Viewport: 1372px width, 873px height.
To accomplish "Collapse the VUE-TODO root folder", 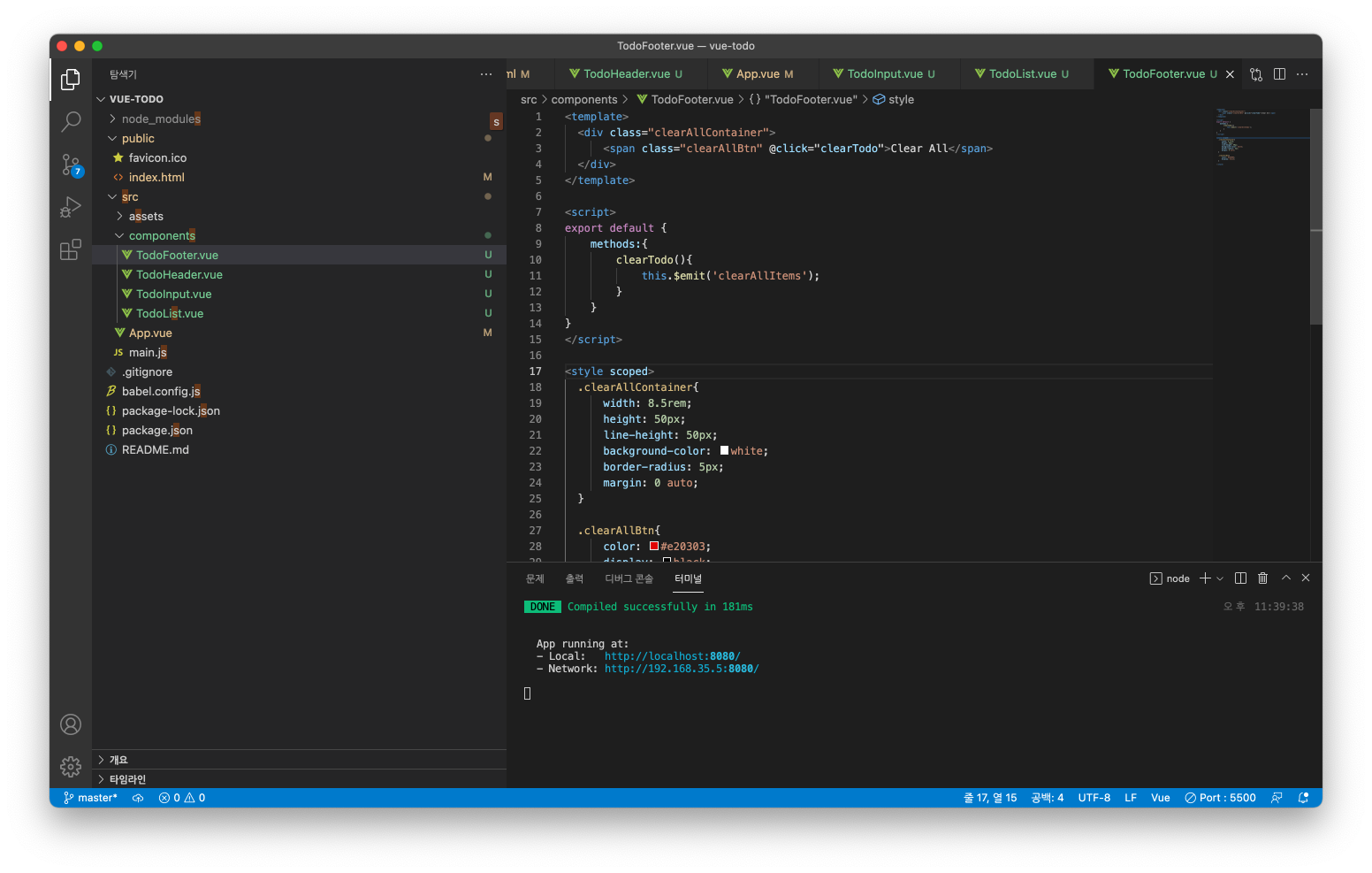I will pos(299,99).
